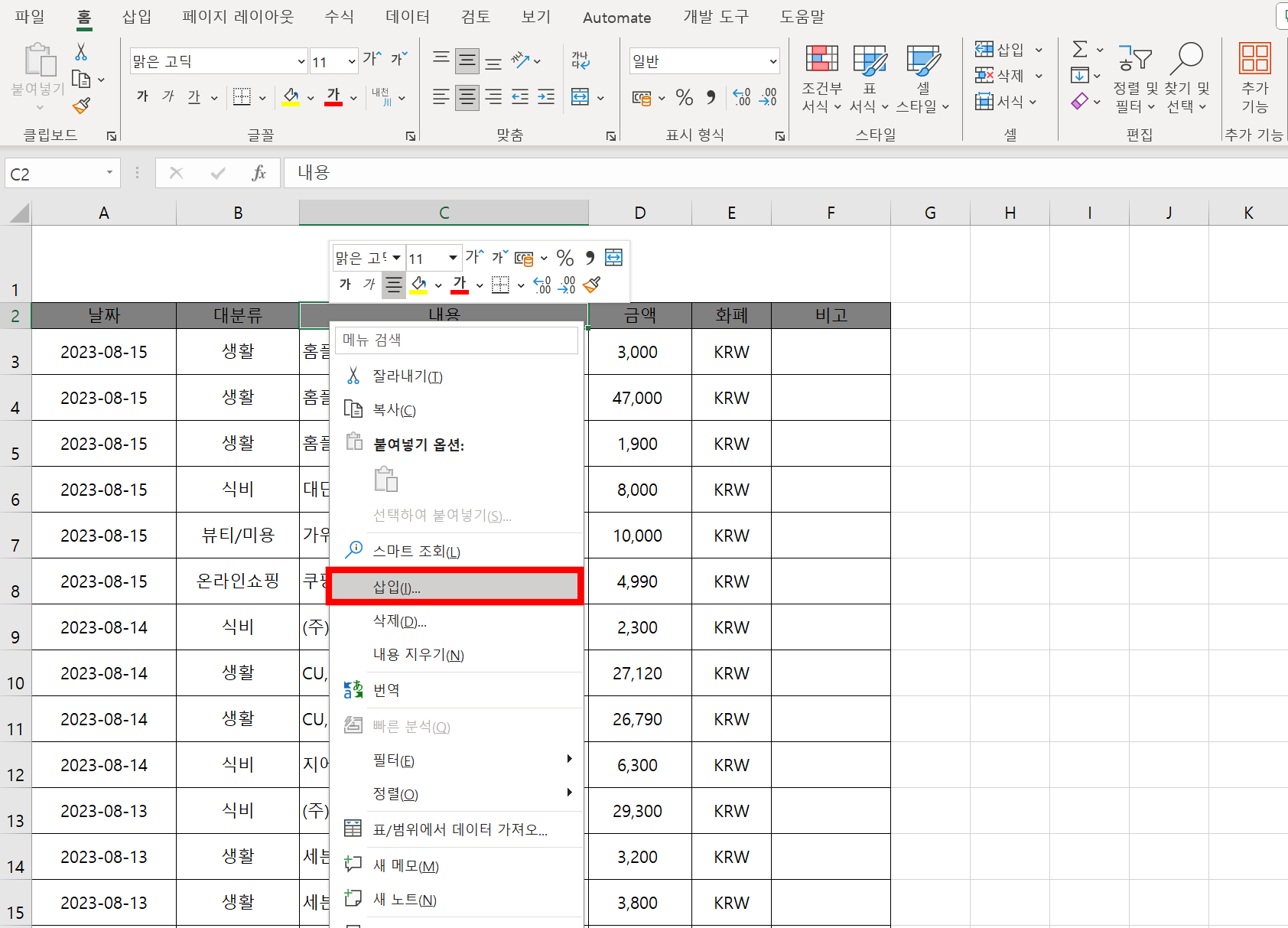Click Increase Decimal in ribbon
The image size is (1288, 928).
click(742, 97)
